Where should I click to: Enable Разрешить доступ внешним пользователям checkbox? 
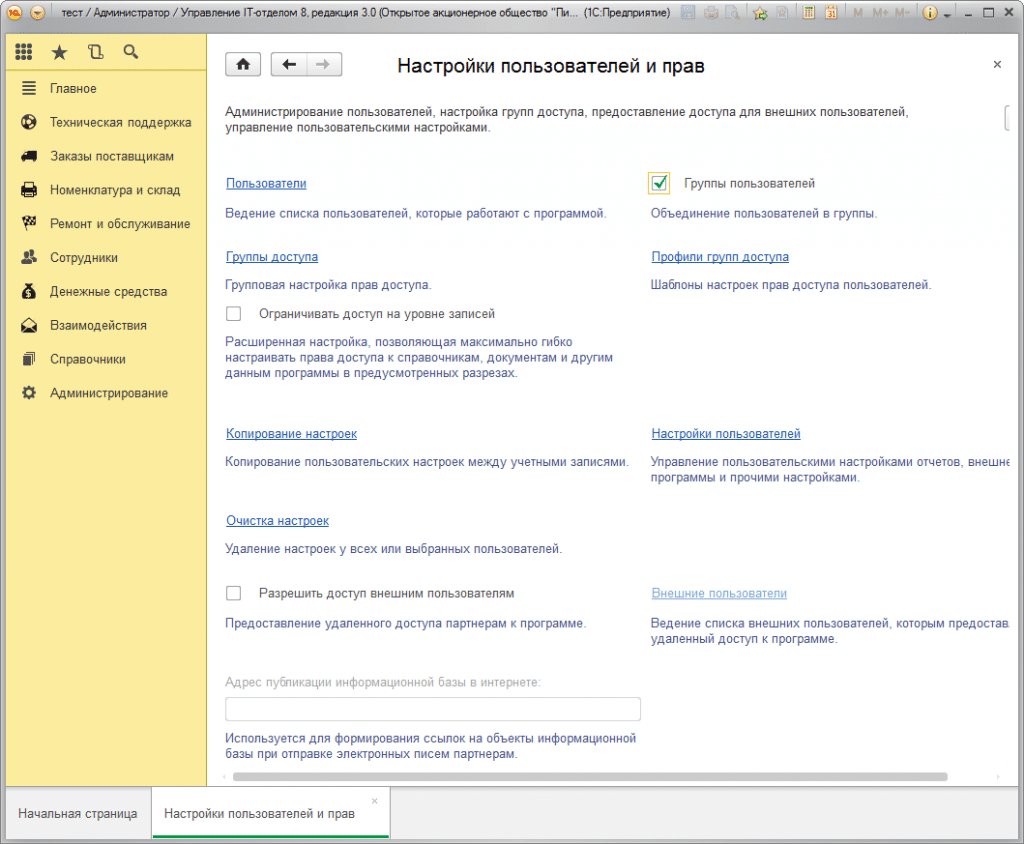click(233, 593)
